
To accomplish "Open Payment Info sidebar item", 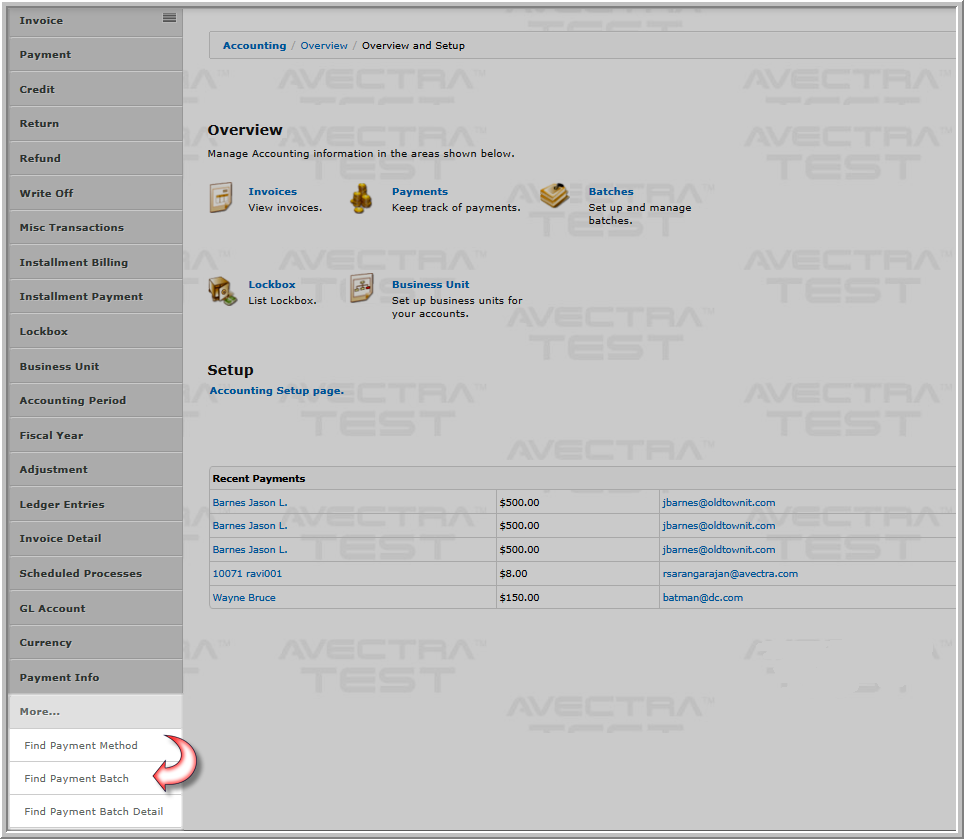I will pyautogui.click(x=96, y=677).
